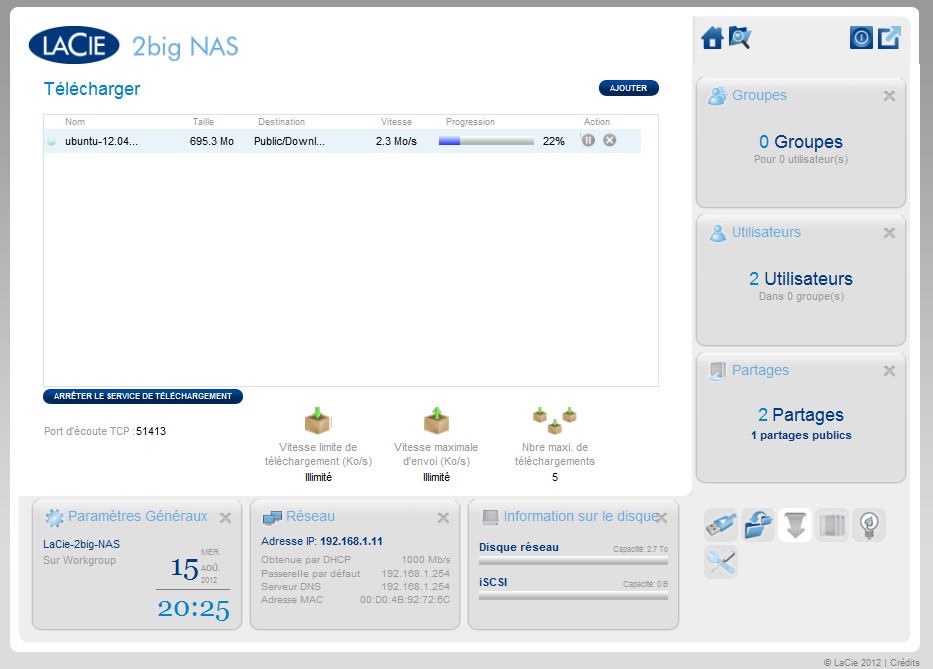Edit the TCP port value 51413

(x=151, y=431)
